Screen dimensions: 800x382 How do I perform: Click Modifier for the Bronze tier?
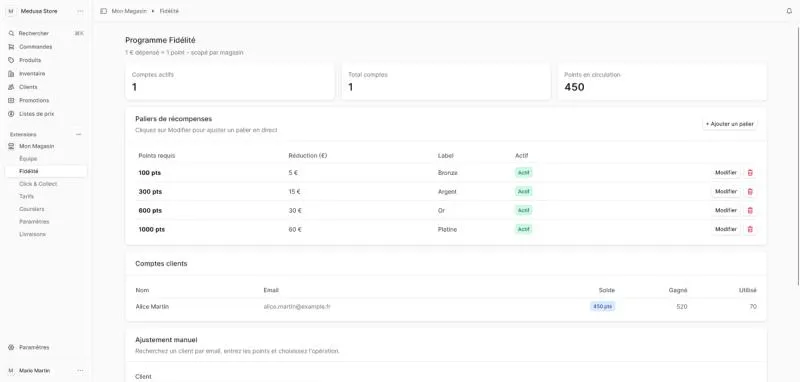pos(726,173)
